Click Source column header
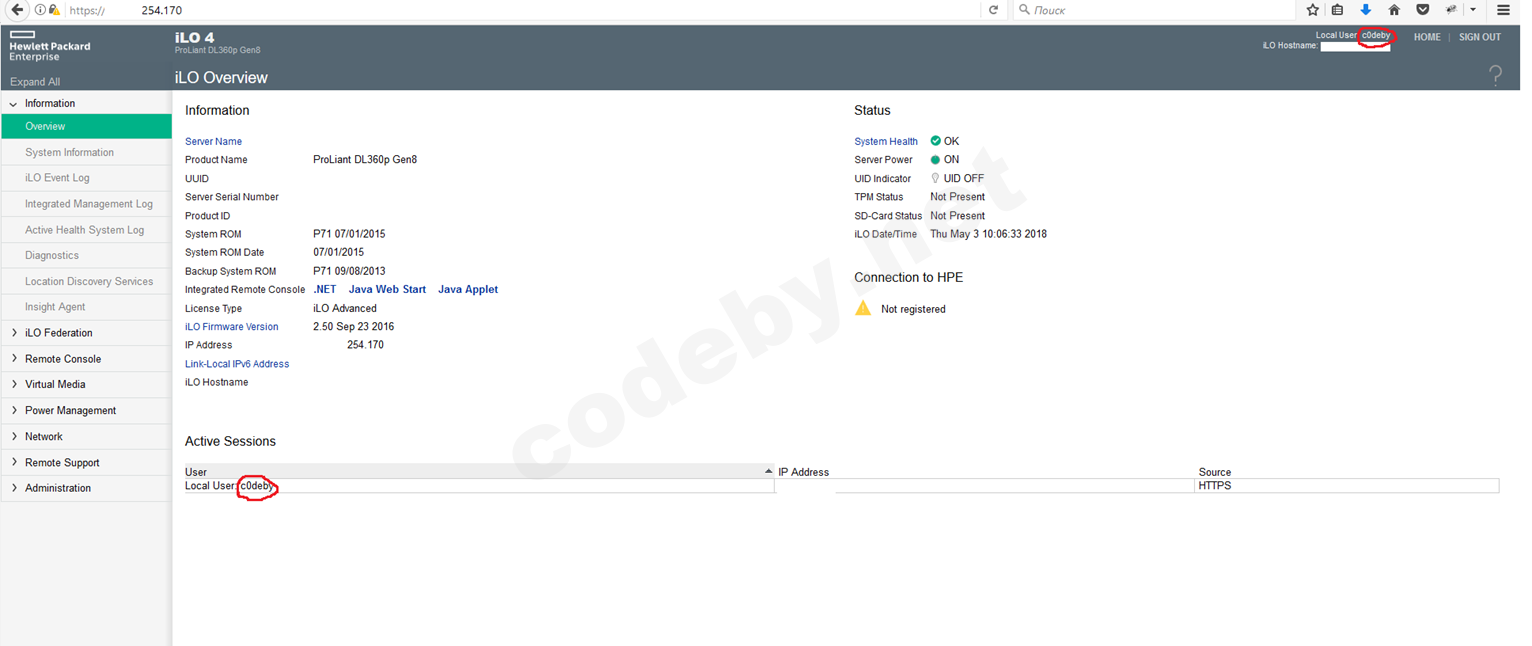Viewport: 1532px width, 646px height. pos(1215,472)
